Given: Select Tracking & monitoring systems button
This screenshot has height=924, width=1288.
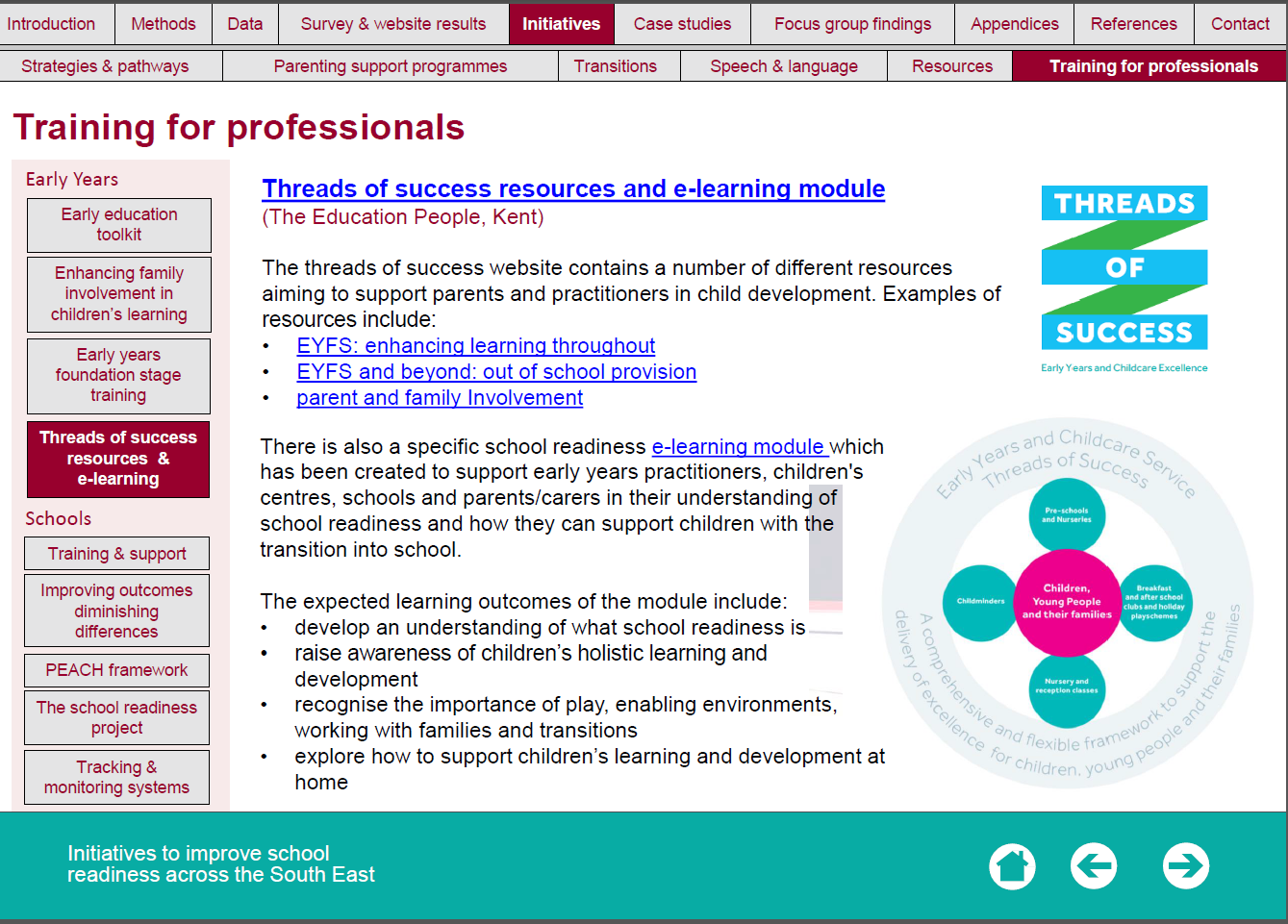Looking at the screenshot, I should (x=116, y=777).
